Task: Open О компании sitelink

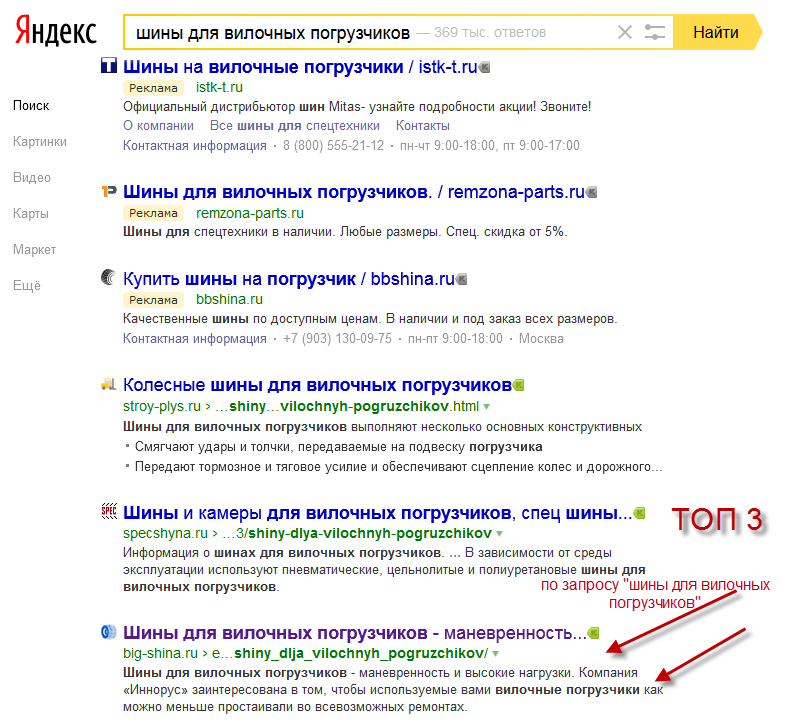Action: [158, 126]
